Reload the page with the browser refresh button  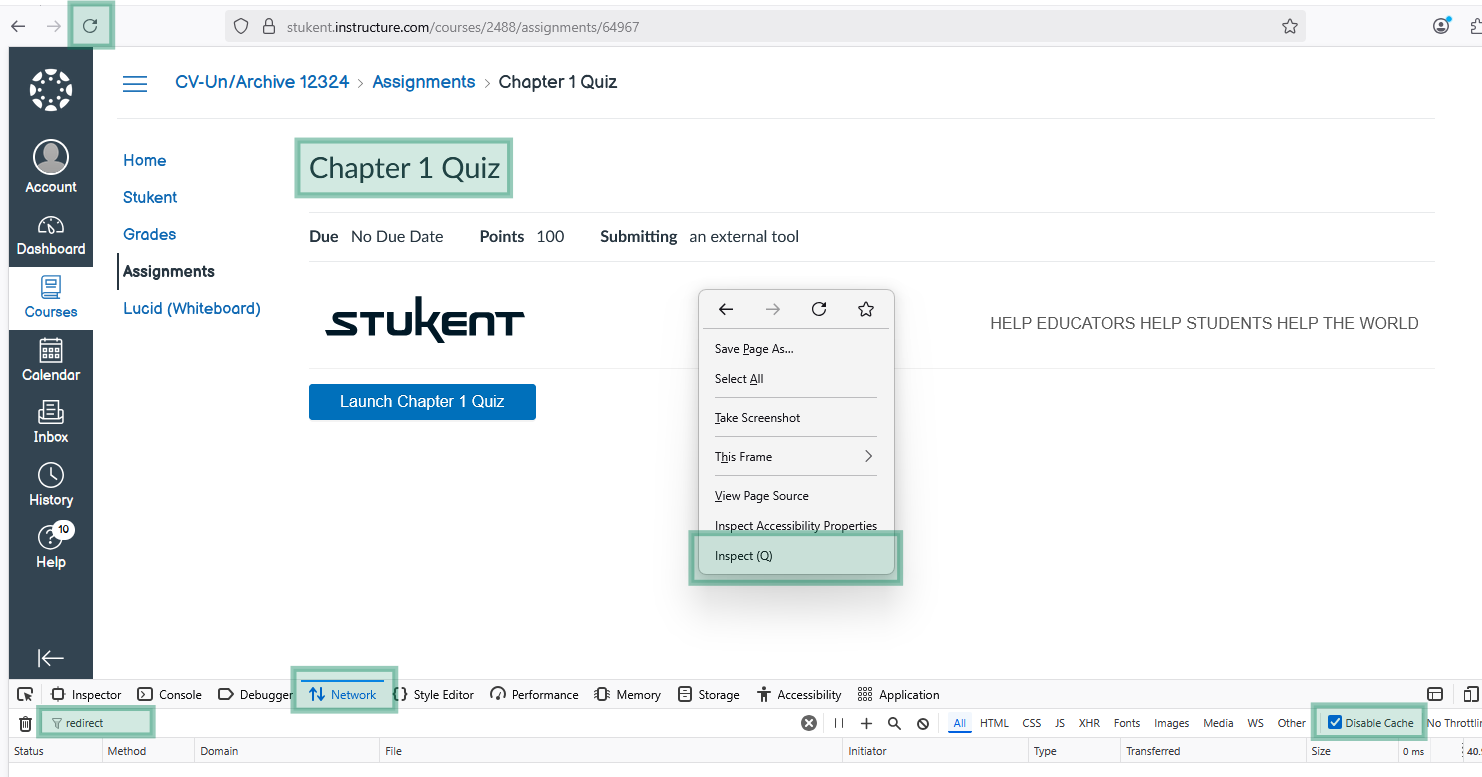[90, 26]
